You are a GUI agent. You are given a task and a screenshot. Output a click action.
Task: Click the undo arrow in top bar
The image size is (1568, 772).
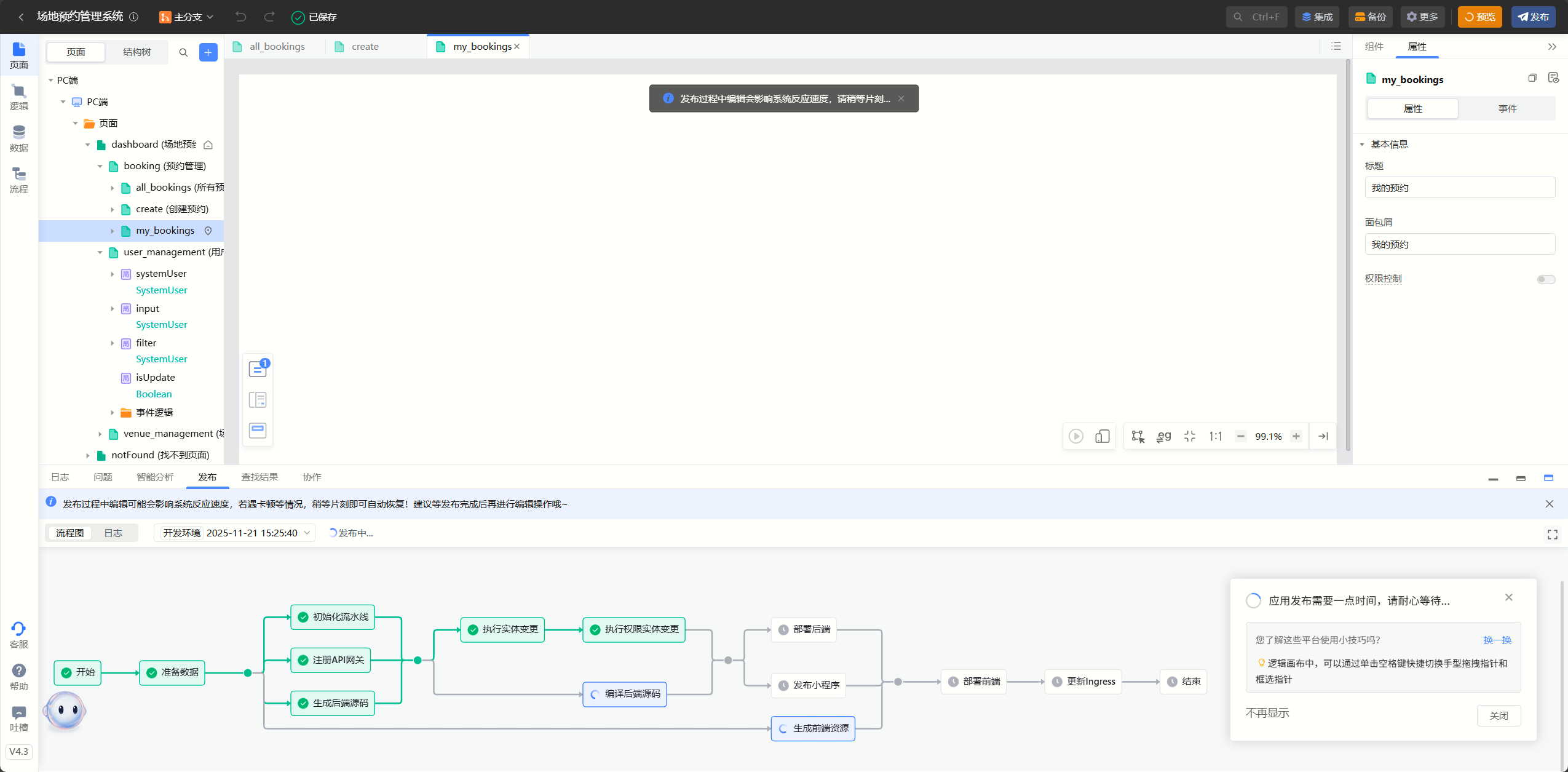point(240,17)
